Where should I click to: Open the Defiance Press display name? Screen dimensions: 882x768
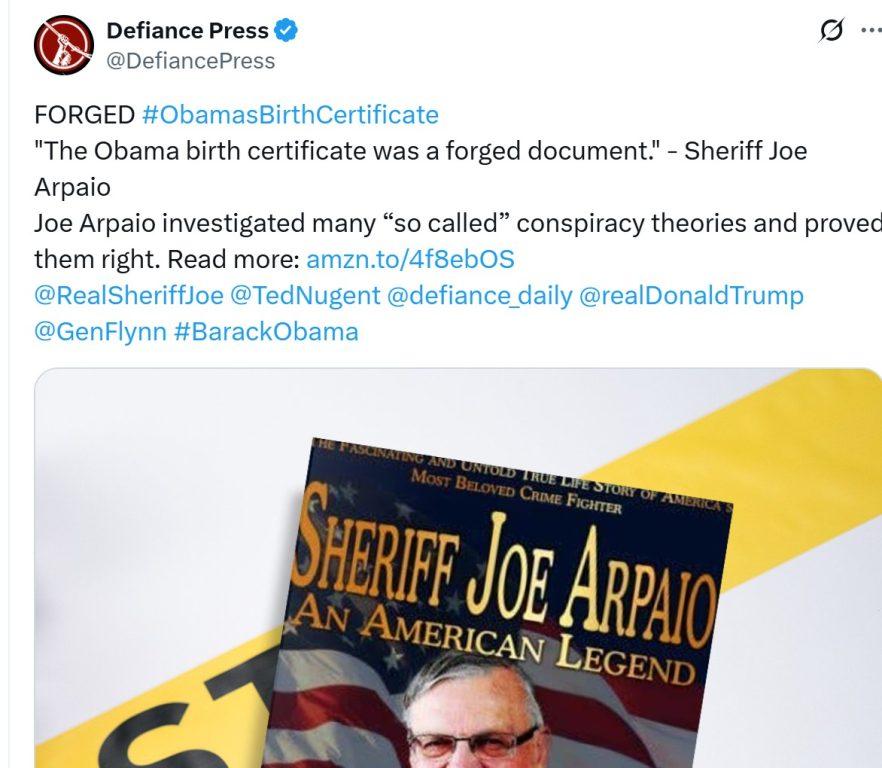click(x=187, y=30)
